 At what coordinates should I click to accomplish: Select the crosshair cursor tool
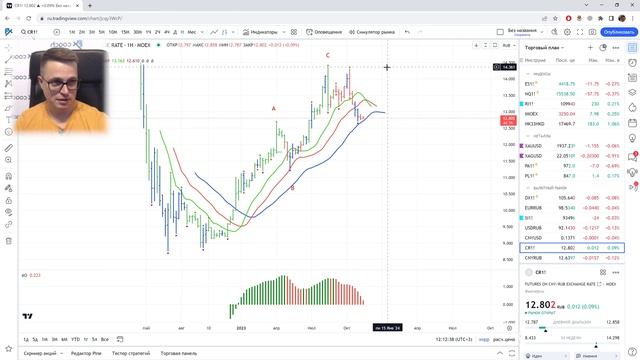9,47
